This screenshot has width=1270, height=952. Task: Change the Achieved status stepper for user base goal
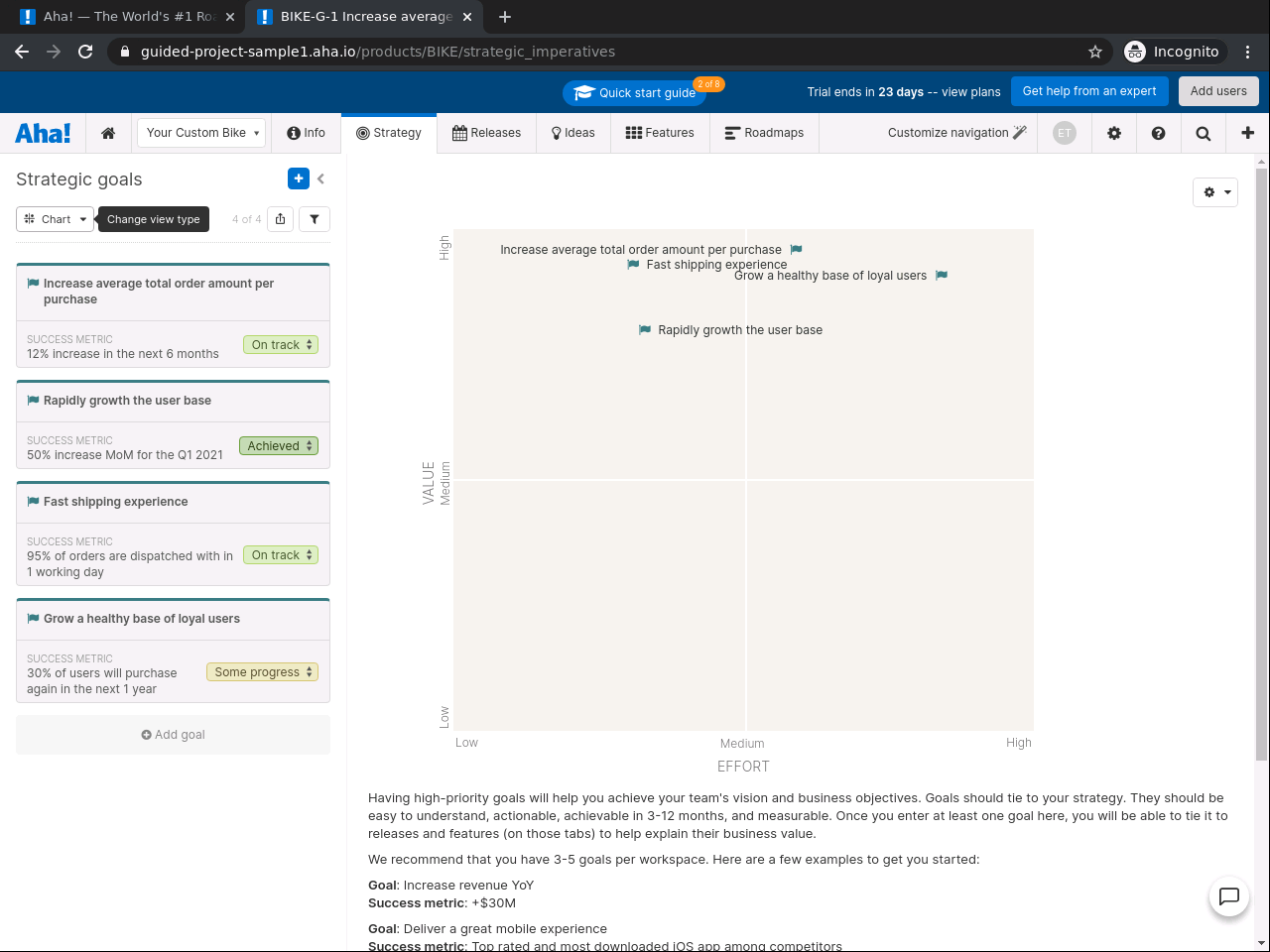tap(279, 445)
